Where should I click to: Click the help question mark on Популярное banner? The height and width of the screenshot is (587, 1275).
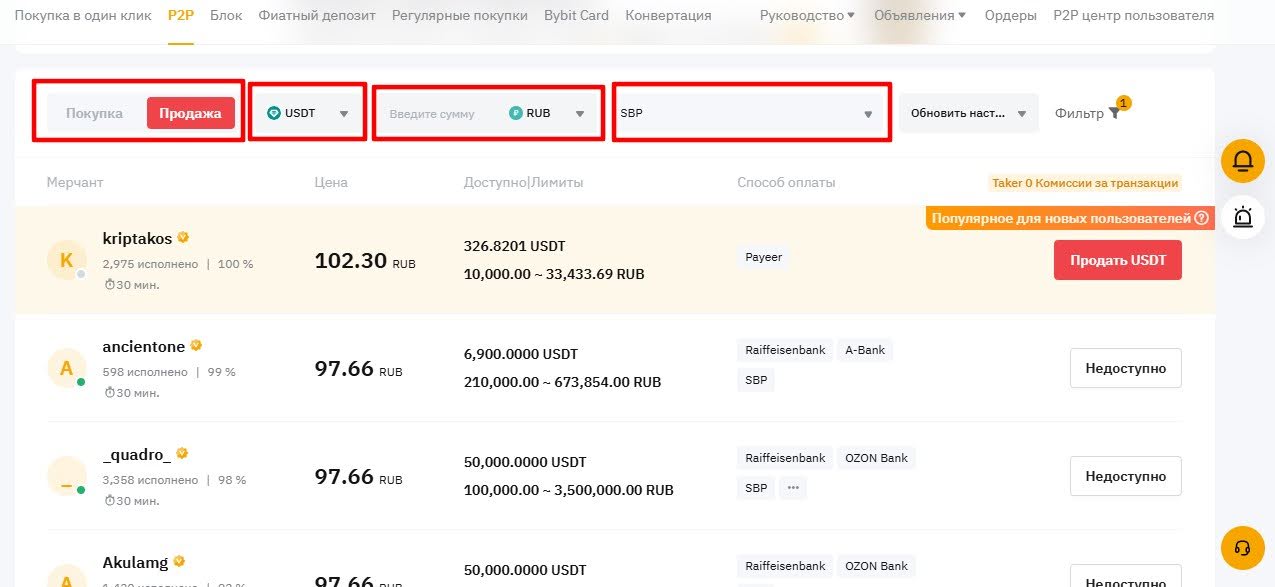pyautogui.click(x=1202, y=217)
